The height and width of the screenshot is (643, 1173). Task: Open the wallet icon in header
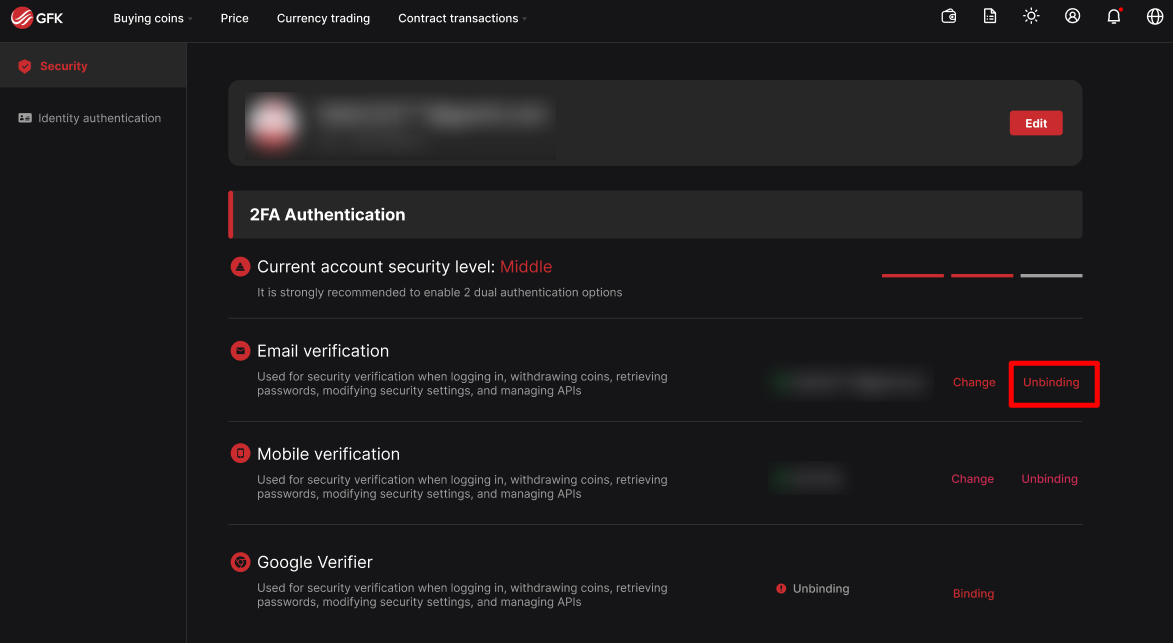pyautogui.click(x=949, y=17)
